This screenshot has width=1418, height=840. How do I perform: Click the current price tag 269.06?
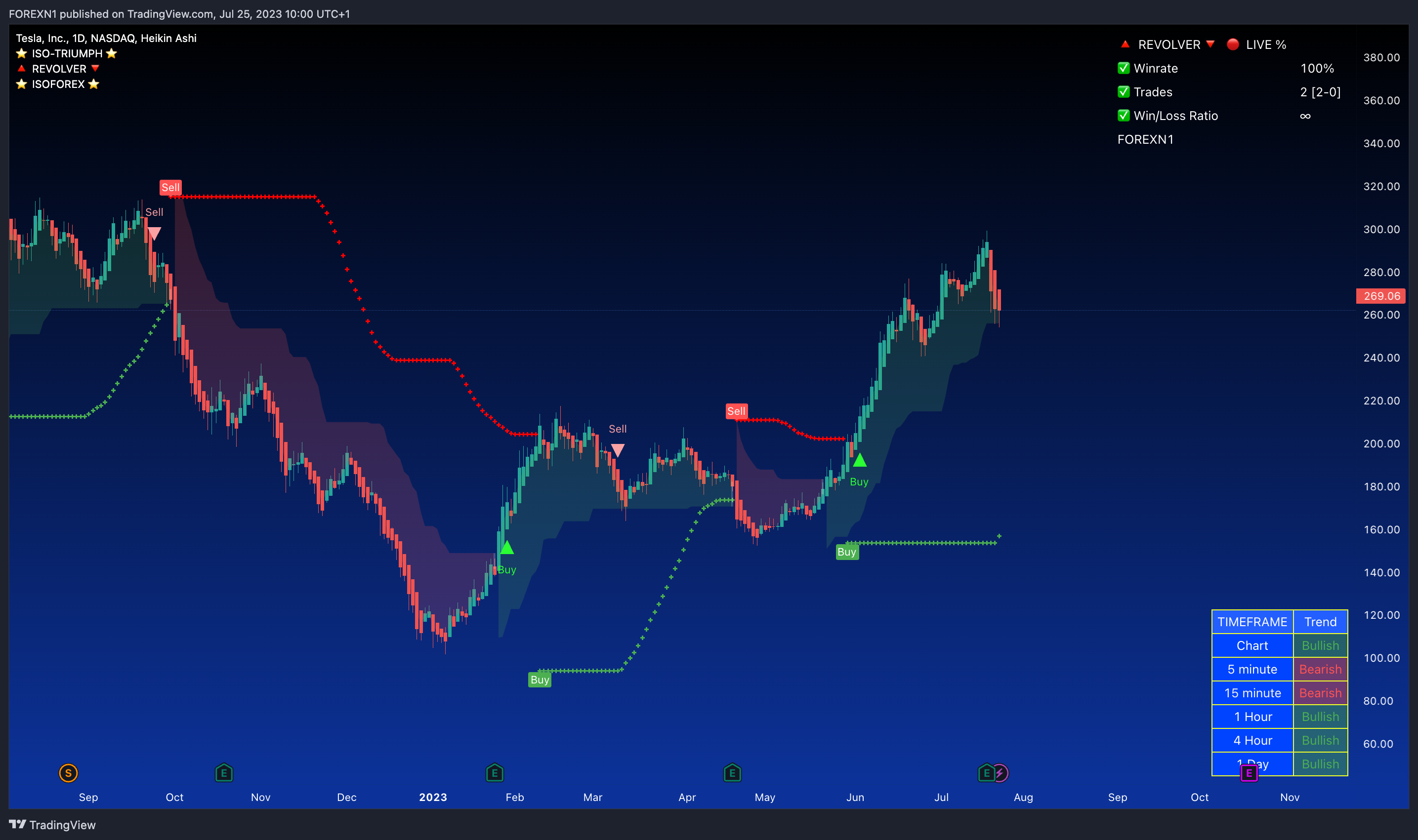(1380, 295)
